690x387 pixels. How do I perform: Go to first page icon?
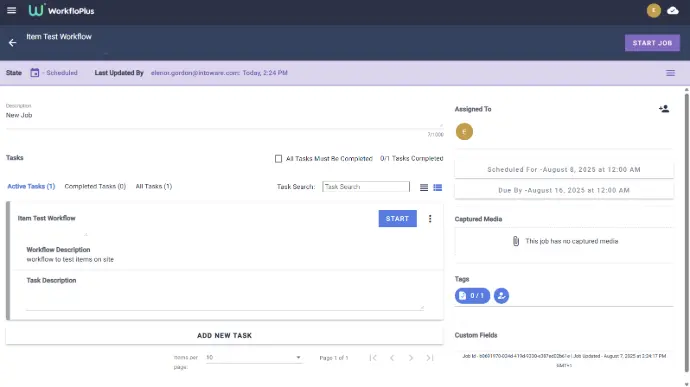[373, 358]
